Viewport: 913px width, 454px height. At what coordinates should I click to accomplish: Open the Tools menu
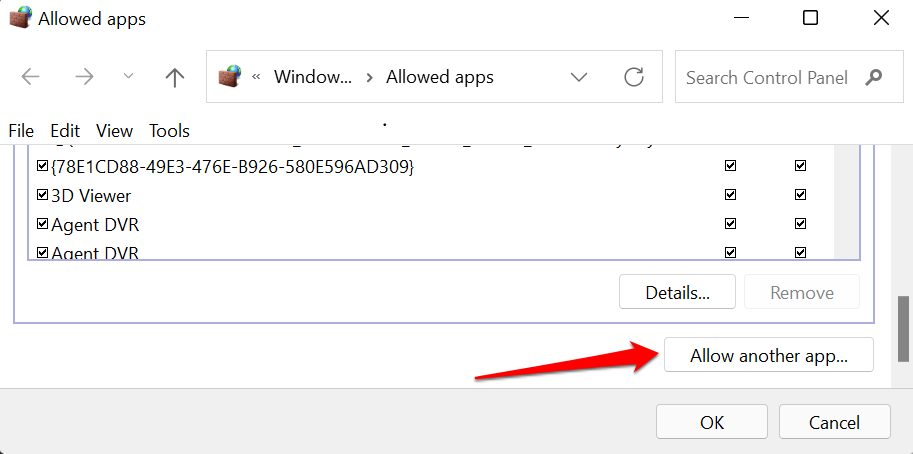[169, 131]
